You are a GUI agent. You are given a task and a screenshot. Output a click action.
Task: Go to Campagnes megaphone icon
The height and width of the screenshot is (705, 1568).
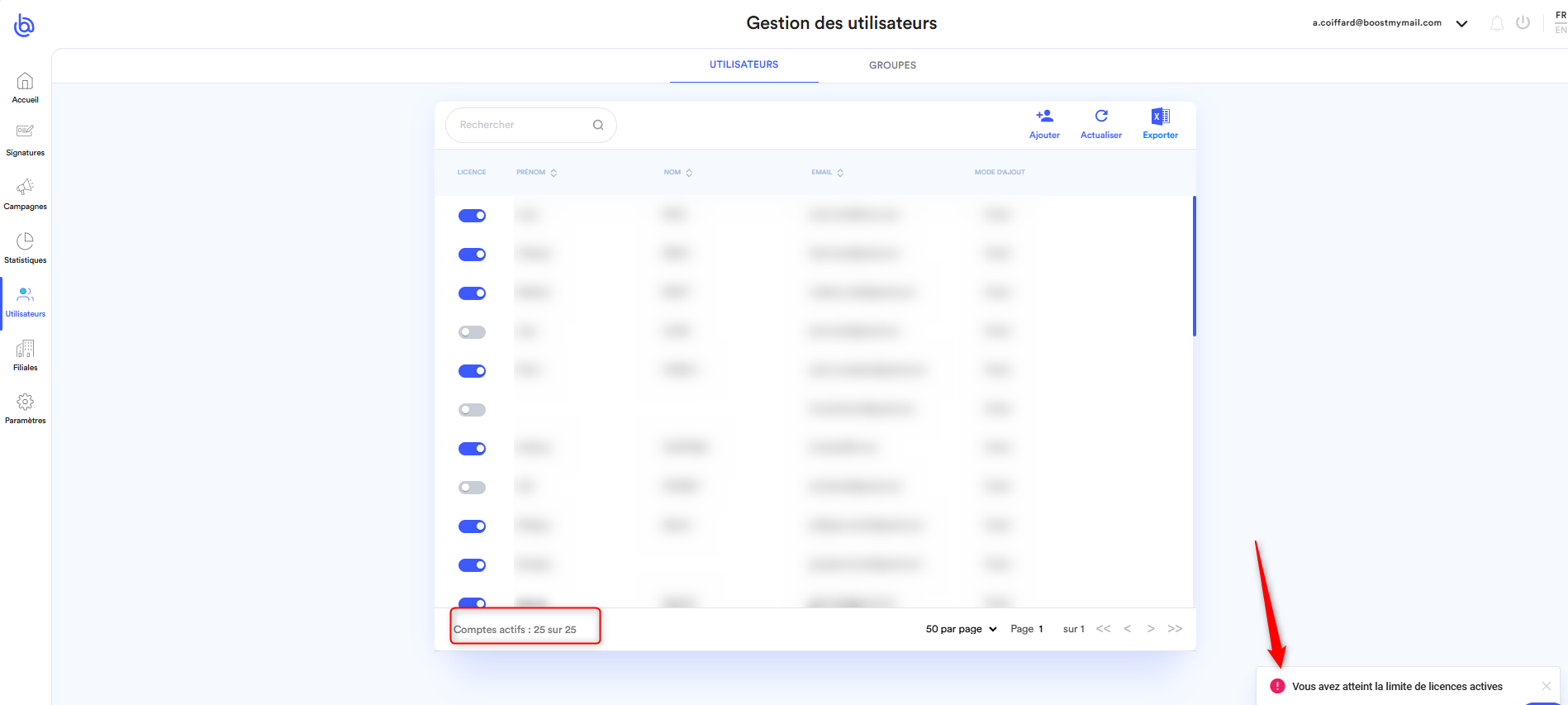click(25, 187)
